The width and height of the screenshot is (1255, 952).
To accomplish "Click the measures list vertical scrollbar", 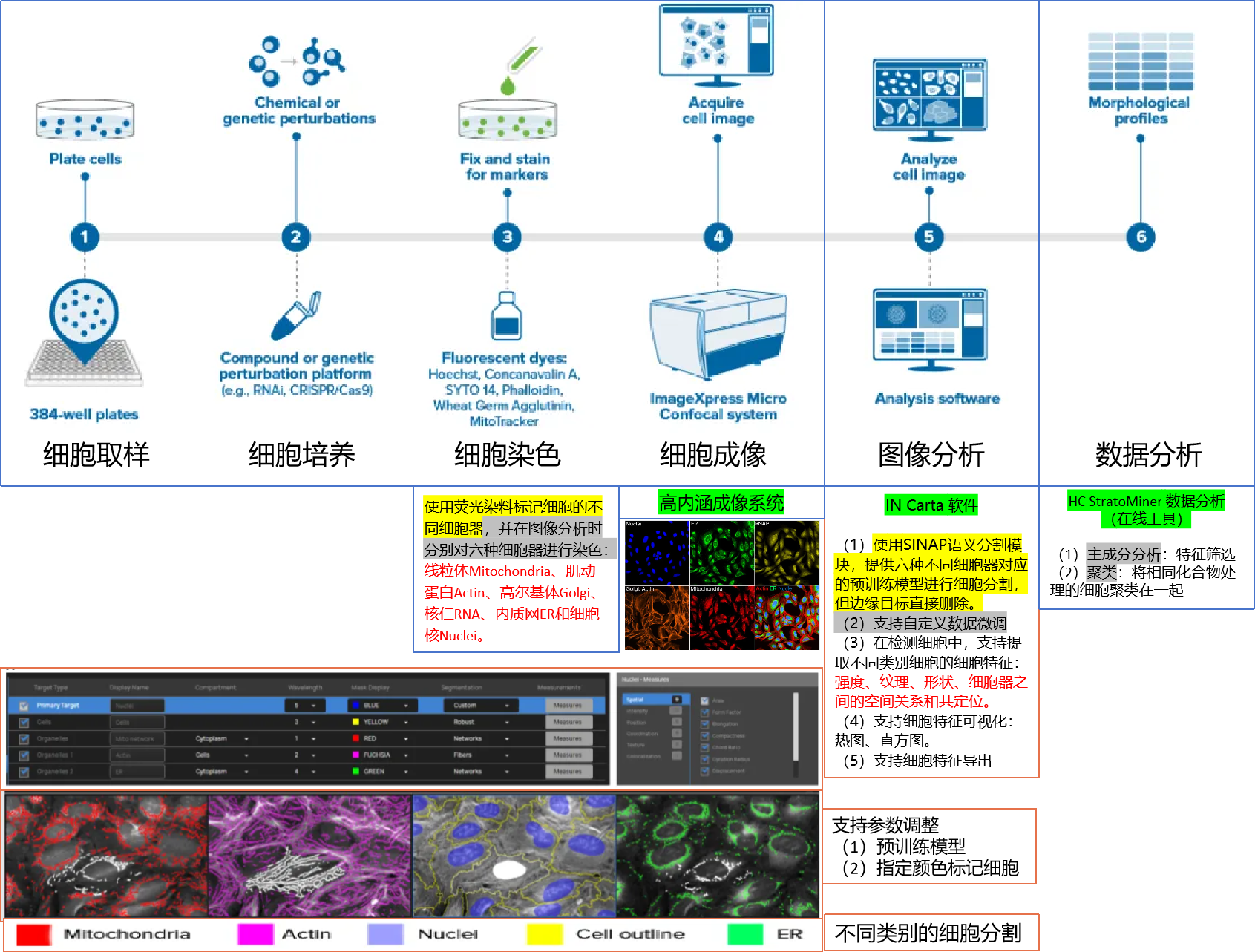I will tap(795, 735).
